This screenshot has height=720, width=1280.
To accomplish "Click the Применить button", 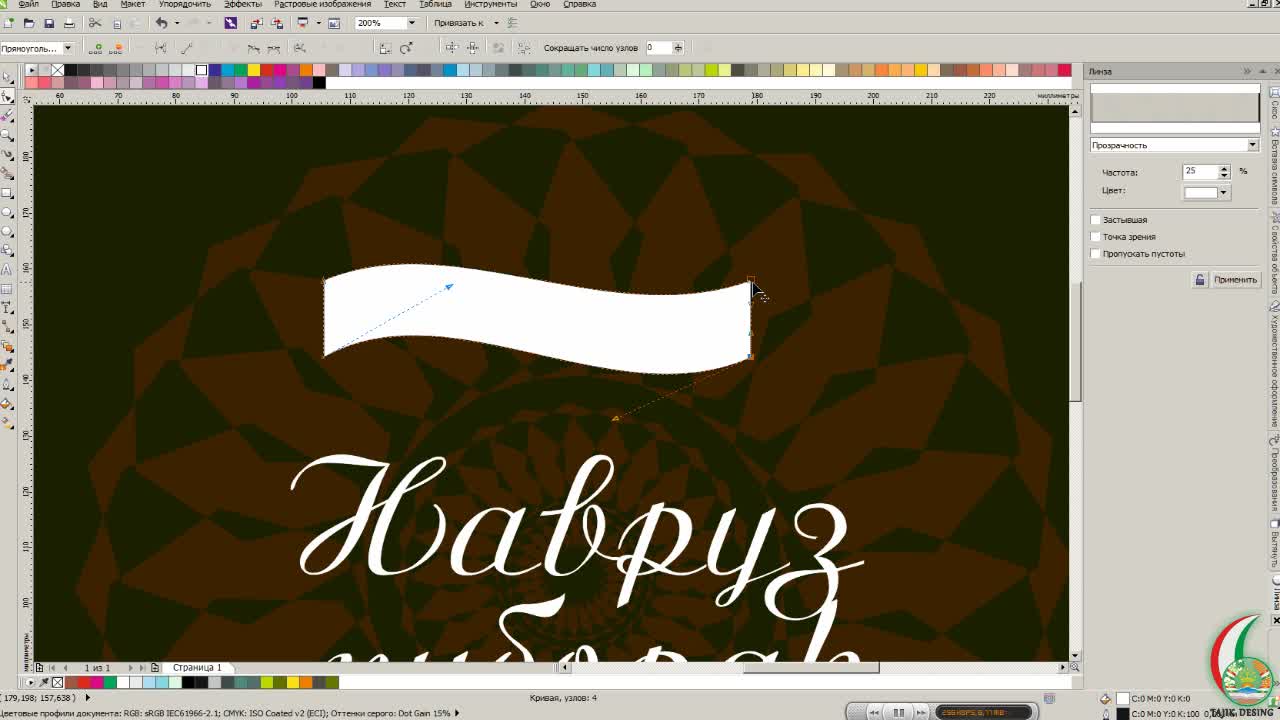I will pyautogui.click(x=1235, y=280).
